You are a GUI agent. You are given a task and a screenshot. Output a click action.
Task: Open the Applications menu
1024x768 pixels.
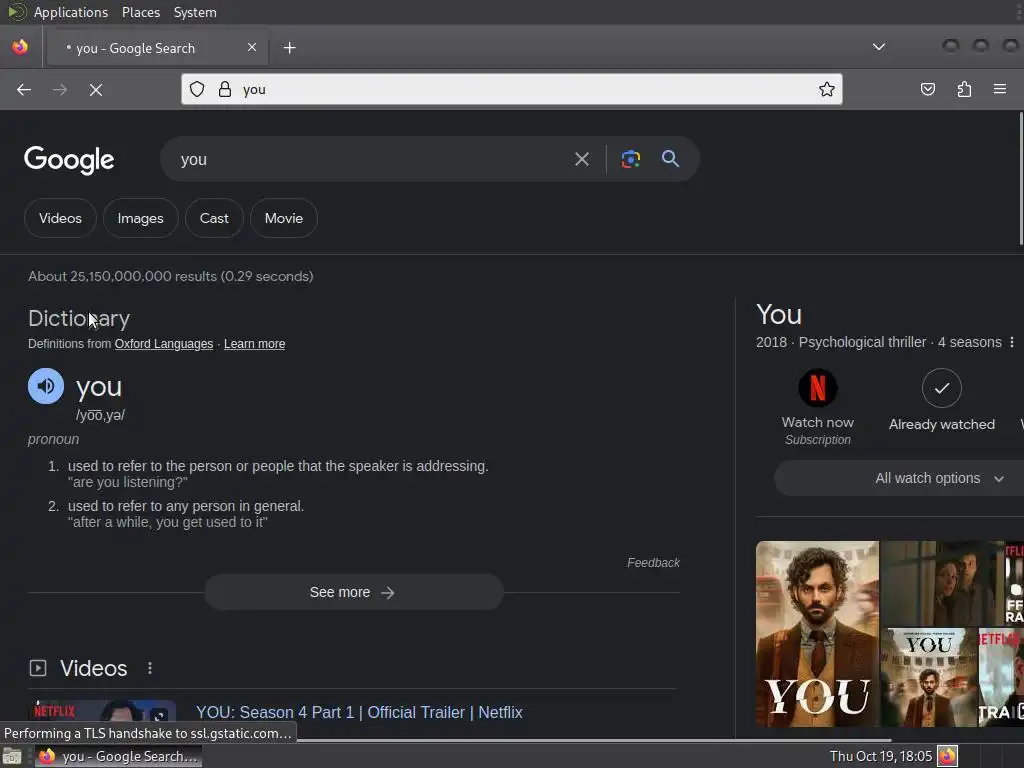coord(71,12)
